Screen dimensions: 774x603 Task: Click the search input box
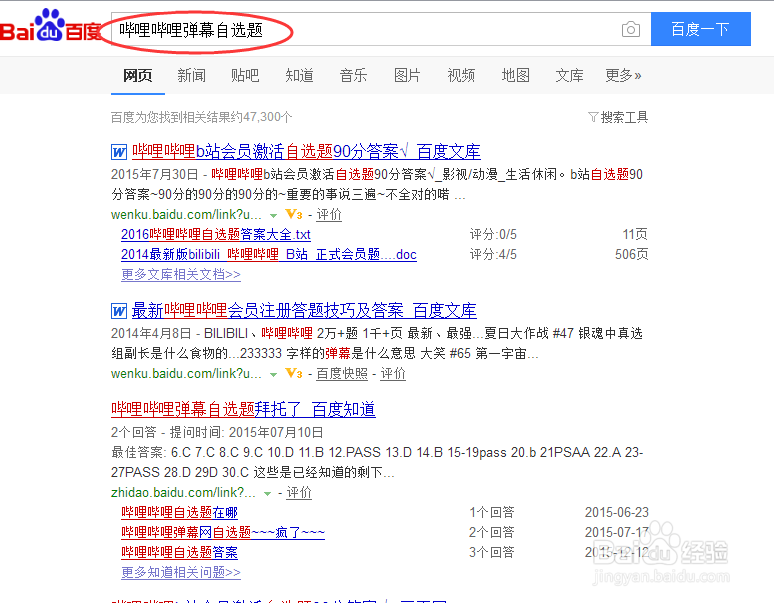click(381, 29)
